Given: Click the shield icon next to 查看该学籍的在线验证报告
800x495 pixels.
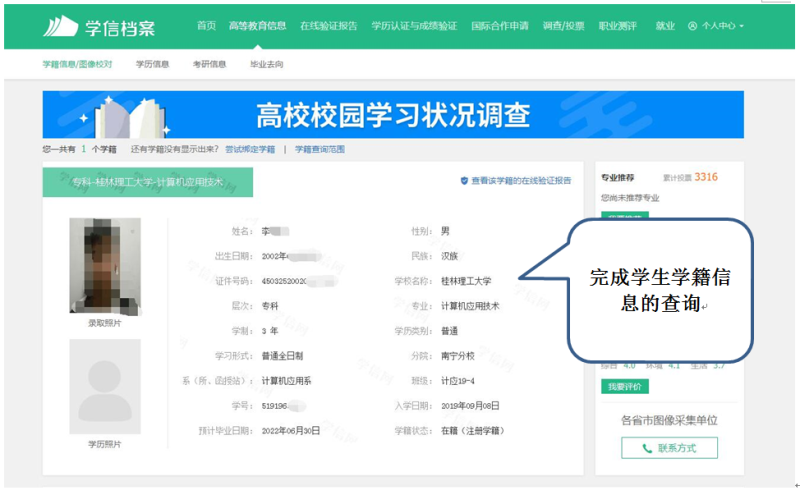Looking at the screenshot, I should (464, 181).
